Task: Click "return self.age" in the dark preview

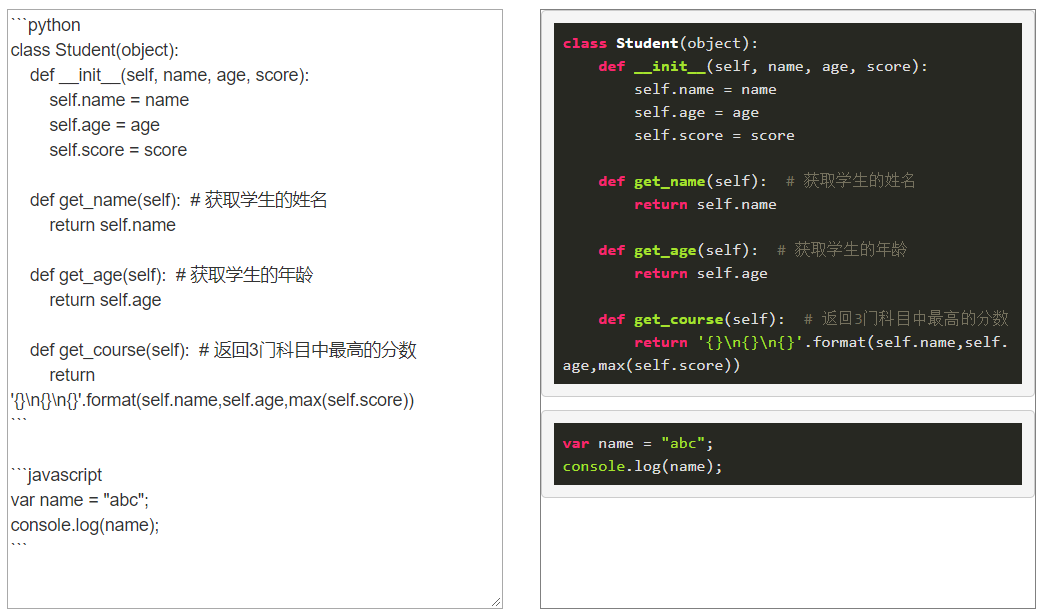Action: [700, 274]
